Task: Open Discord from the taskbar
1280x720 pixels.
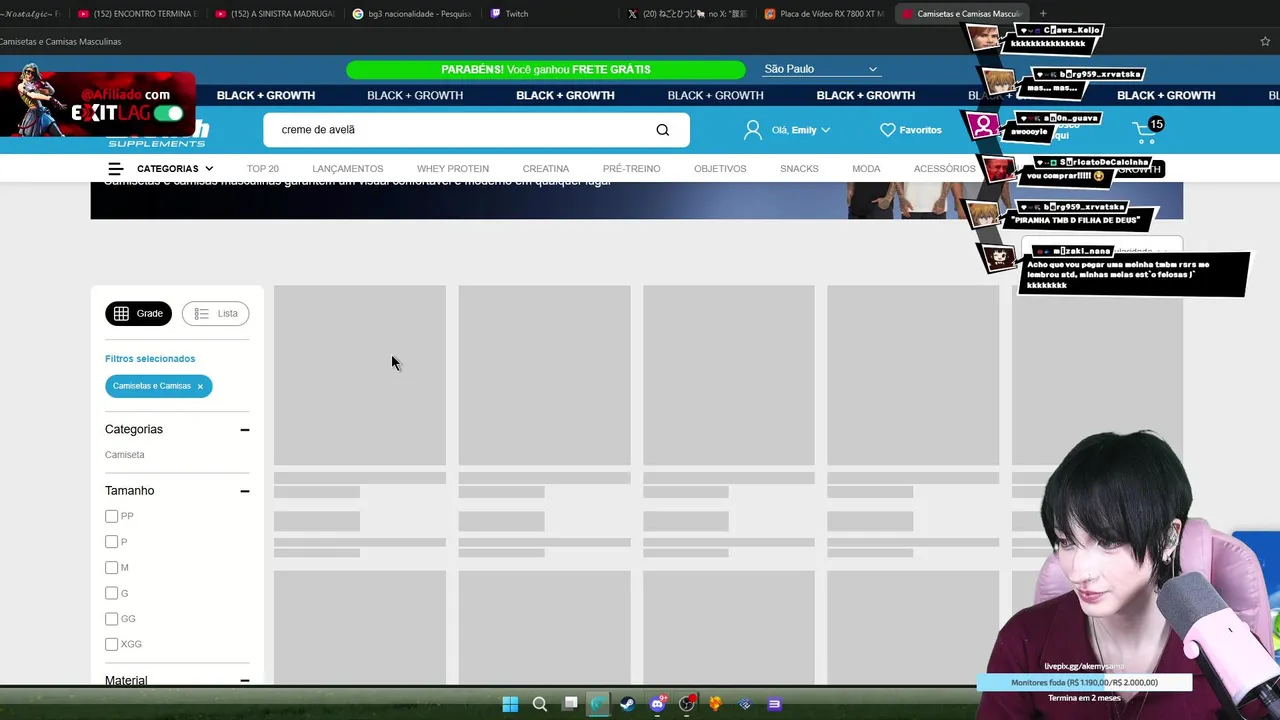Action: pos(657,704)
